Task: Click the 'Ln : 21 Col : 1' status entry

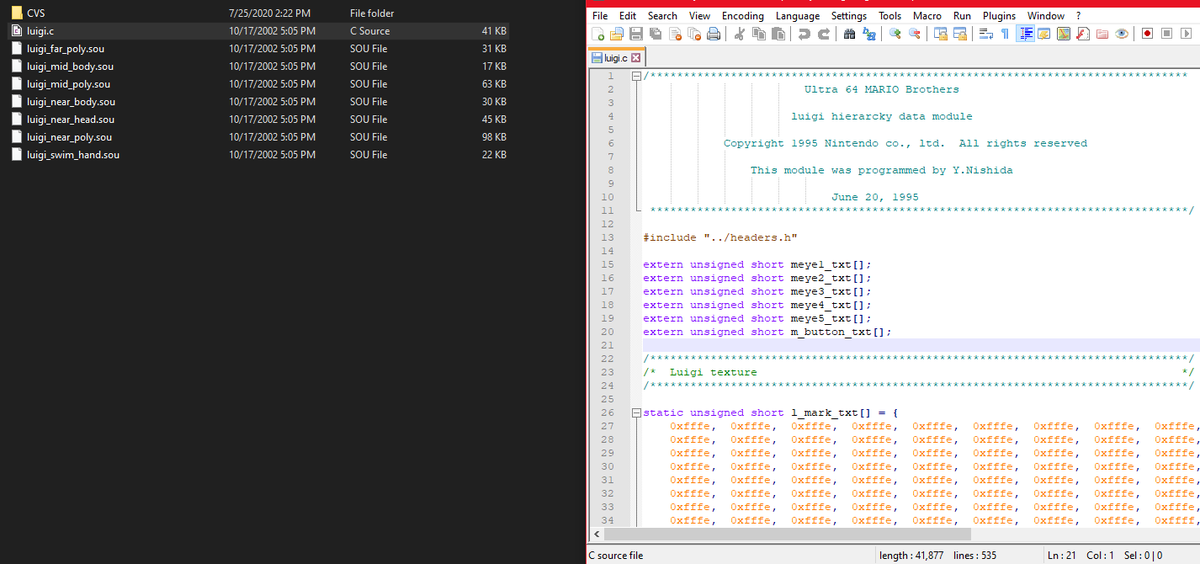Action: [1080, 556]
